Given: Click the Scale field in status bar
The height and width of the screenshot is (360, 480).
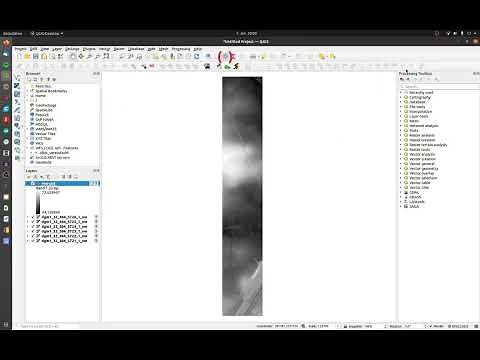Looking at the screenshot, I should tap(322, 326).
